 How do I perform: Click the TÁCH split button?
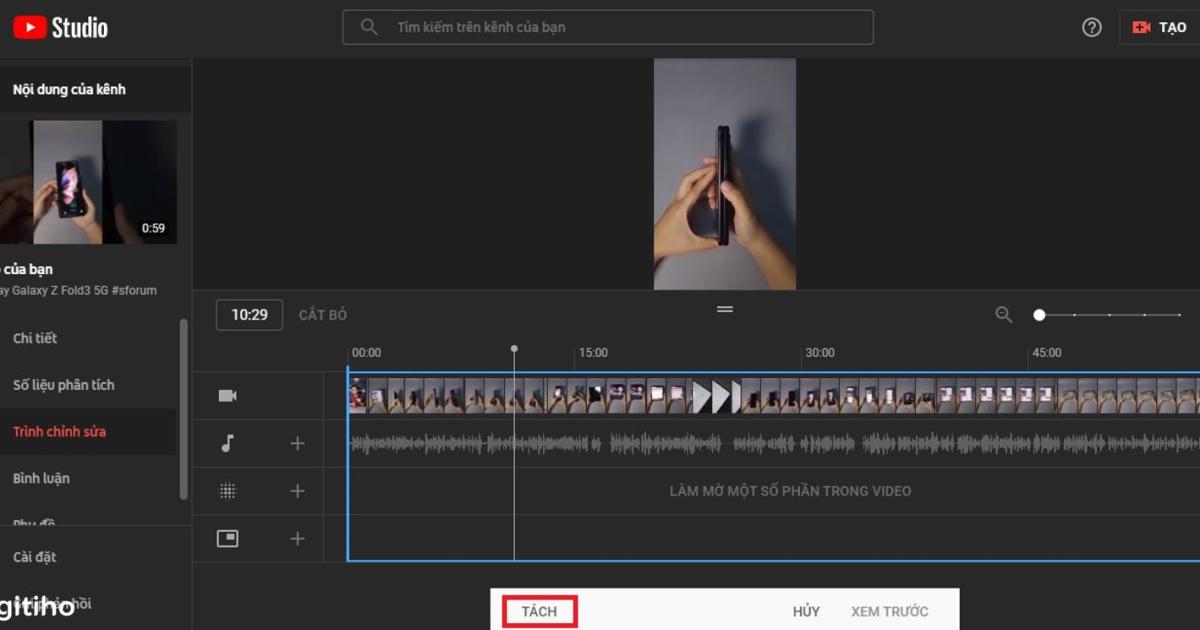pyautogui.click(x=538, y=611)
